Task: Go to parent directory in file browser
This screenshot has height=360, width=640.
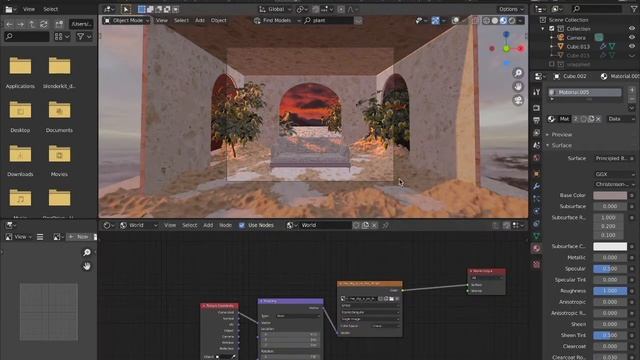Action: click(x=32, y=24)
